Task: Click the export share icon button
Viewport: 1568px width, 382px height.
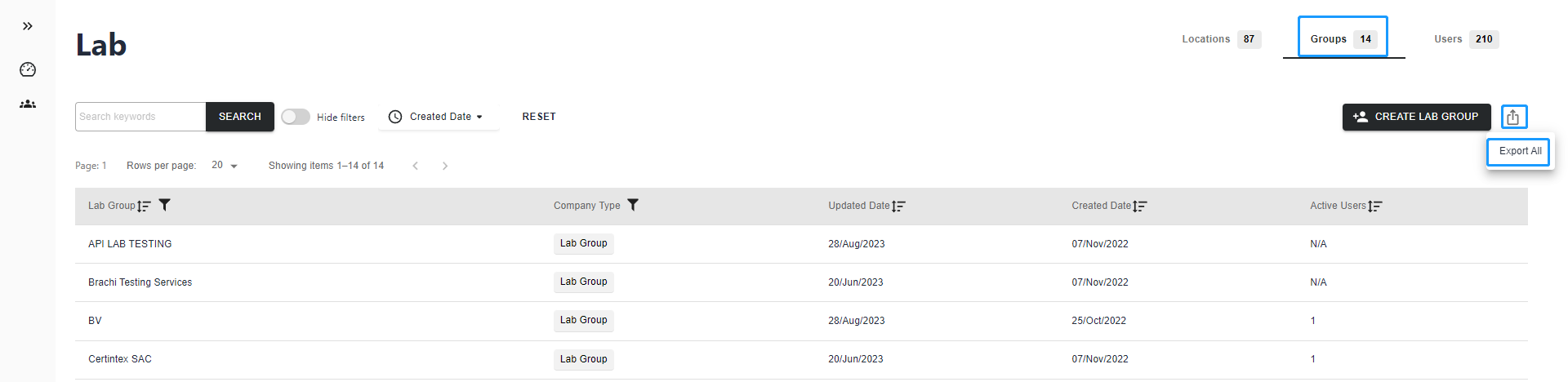Action: (1513, 117)
